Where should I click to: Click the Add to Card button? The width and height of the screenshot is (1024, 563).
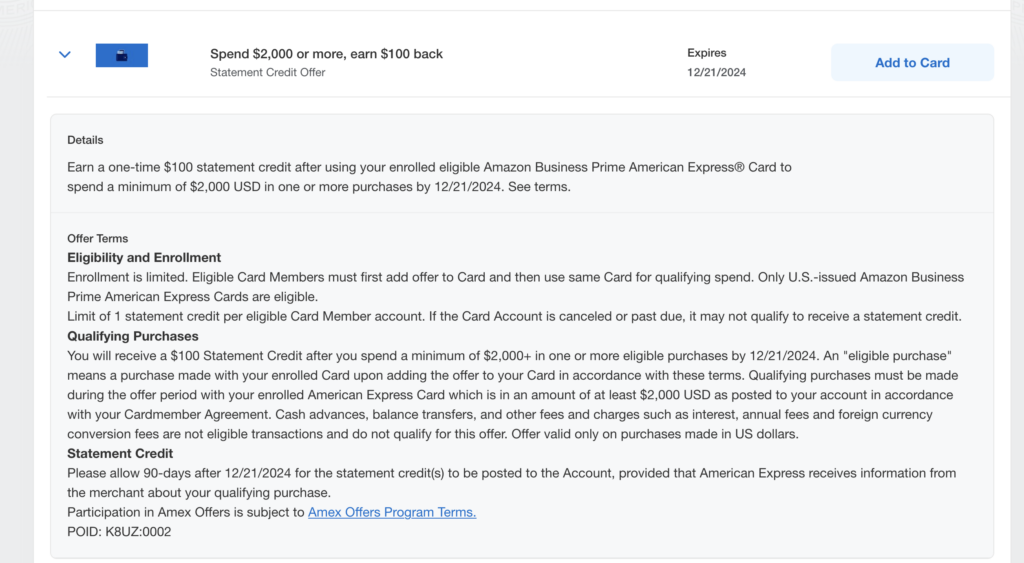(x=912, y=62)
